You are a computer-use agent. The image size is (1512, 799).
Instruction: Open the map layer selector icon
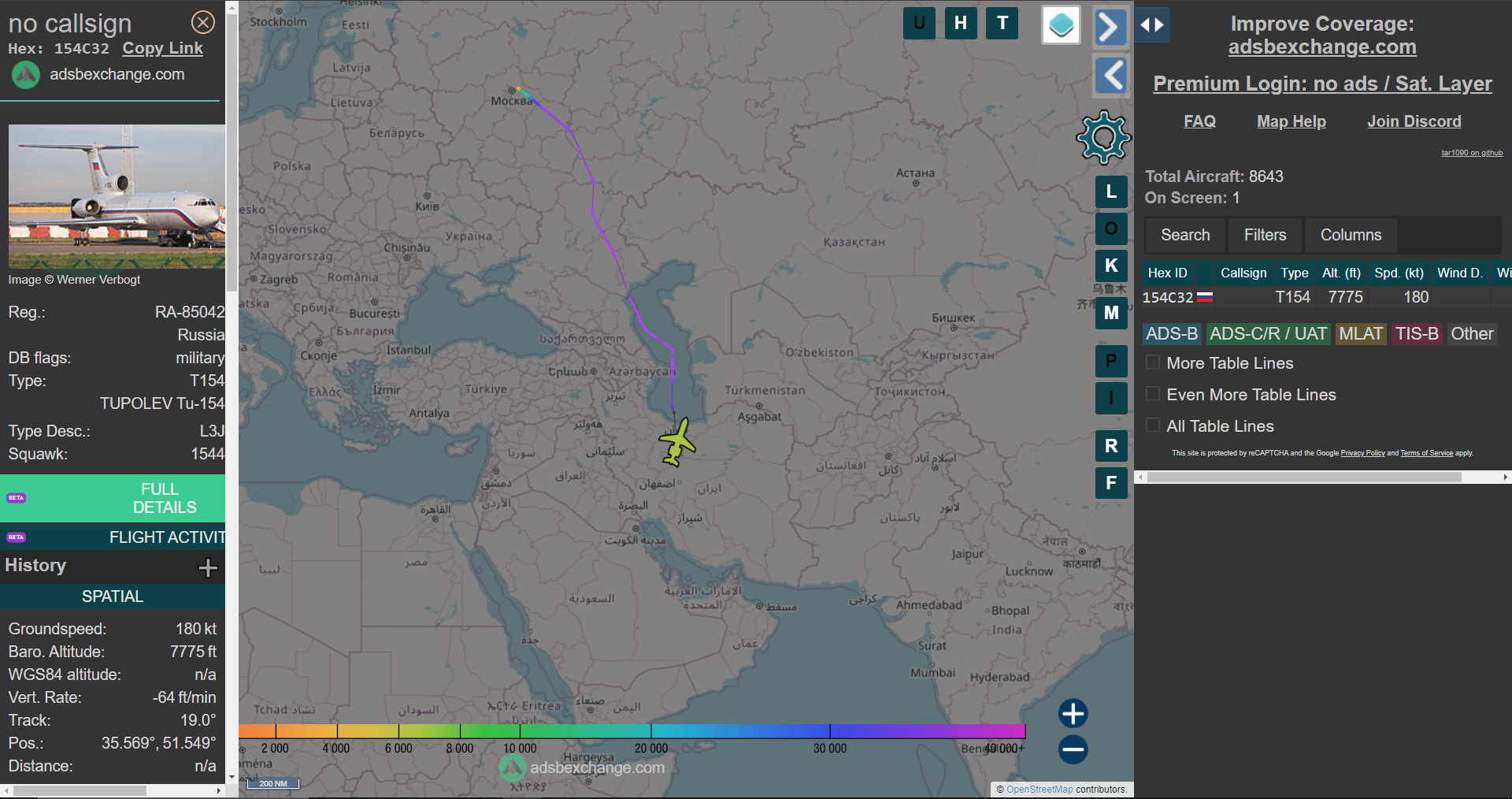[x=1061, y=25]
